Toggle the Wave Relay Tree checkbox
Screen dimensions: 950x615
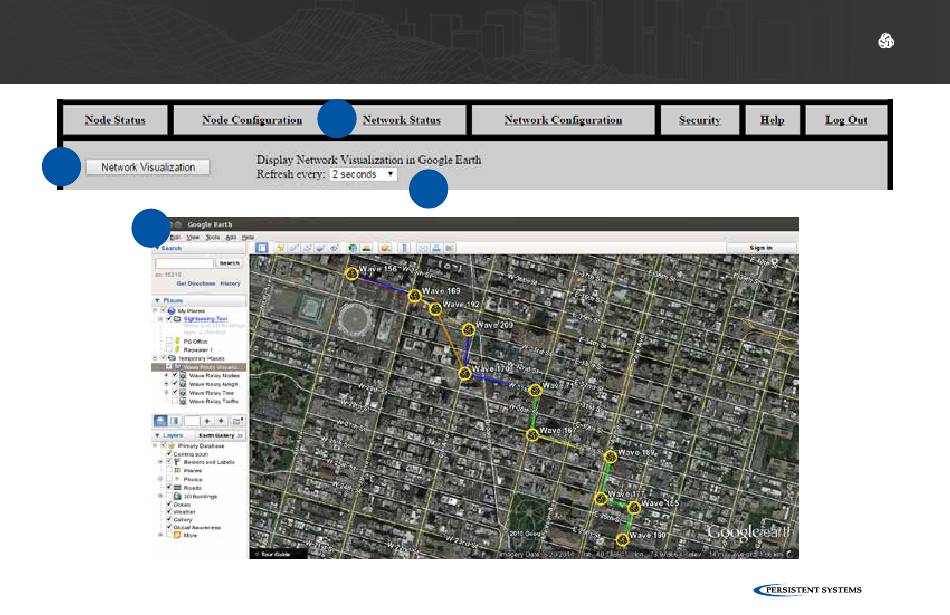point(175,393)
